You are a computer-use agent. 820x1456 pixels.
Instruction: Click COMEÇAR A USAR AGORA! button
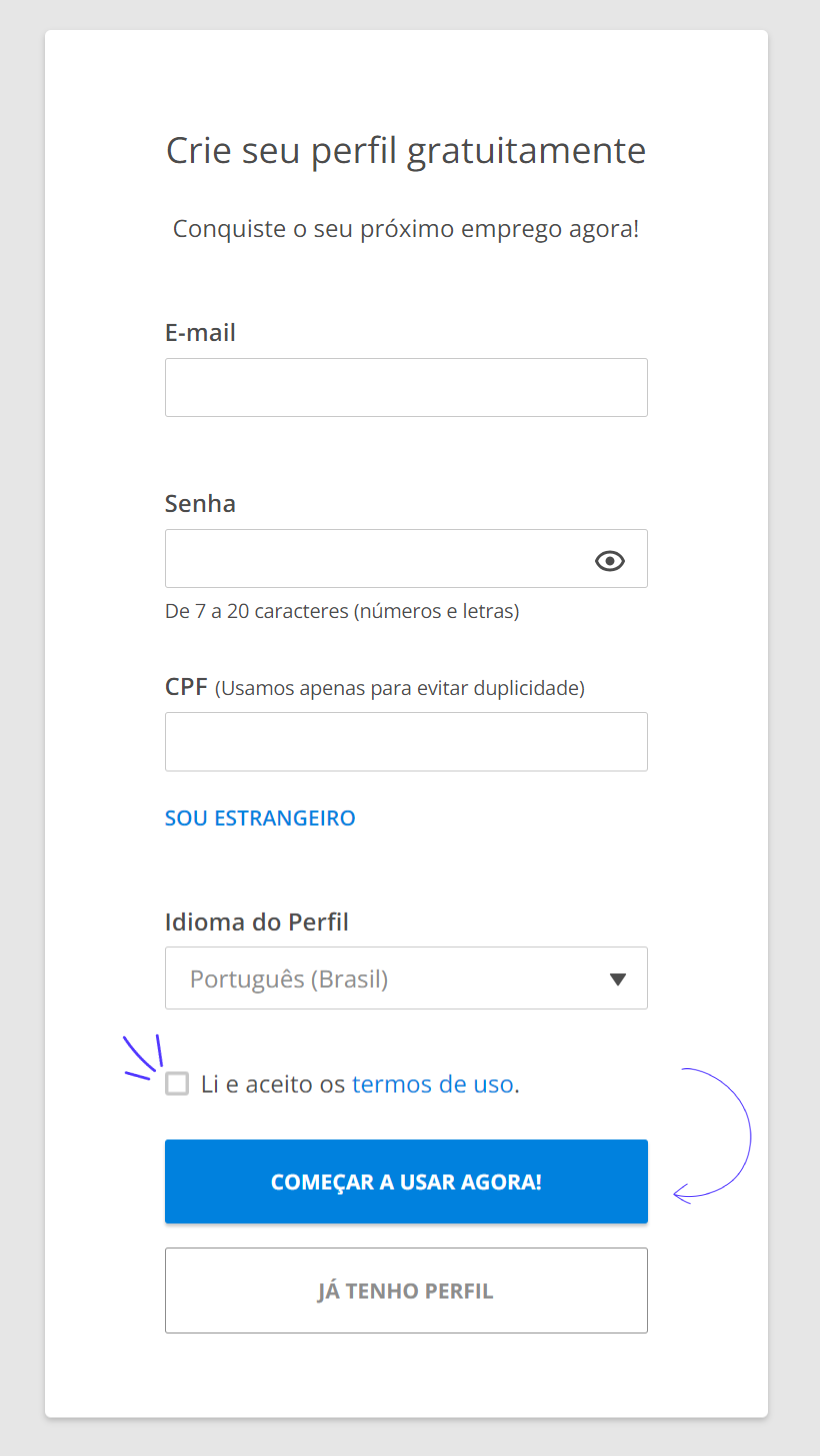pos(406,1181)
